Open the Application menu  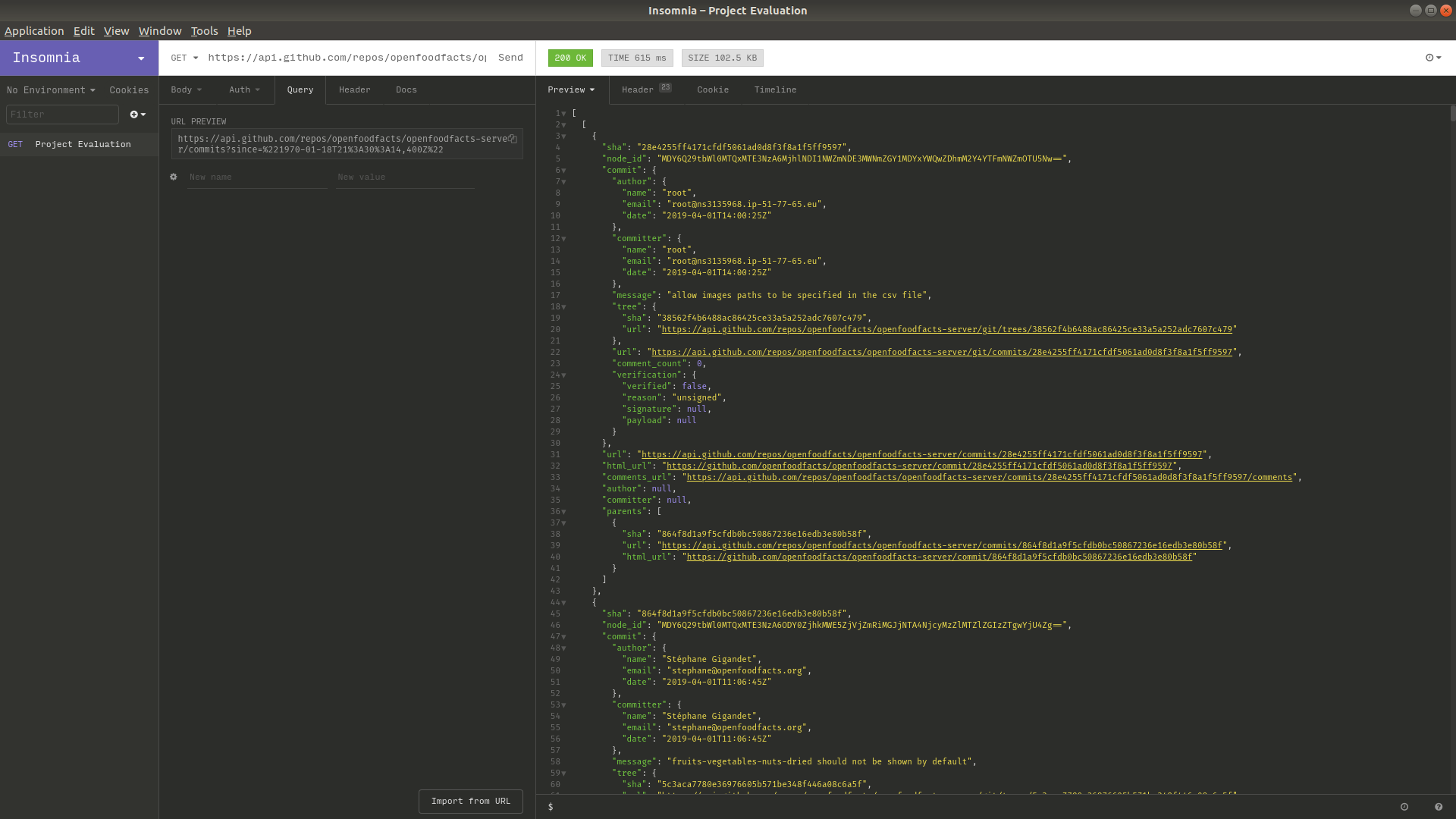coord(34,31)
